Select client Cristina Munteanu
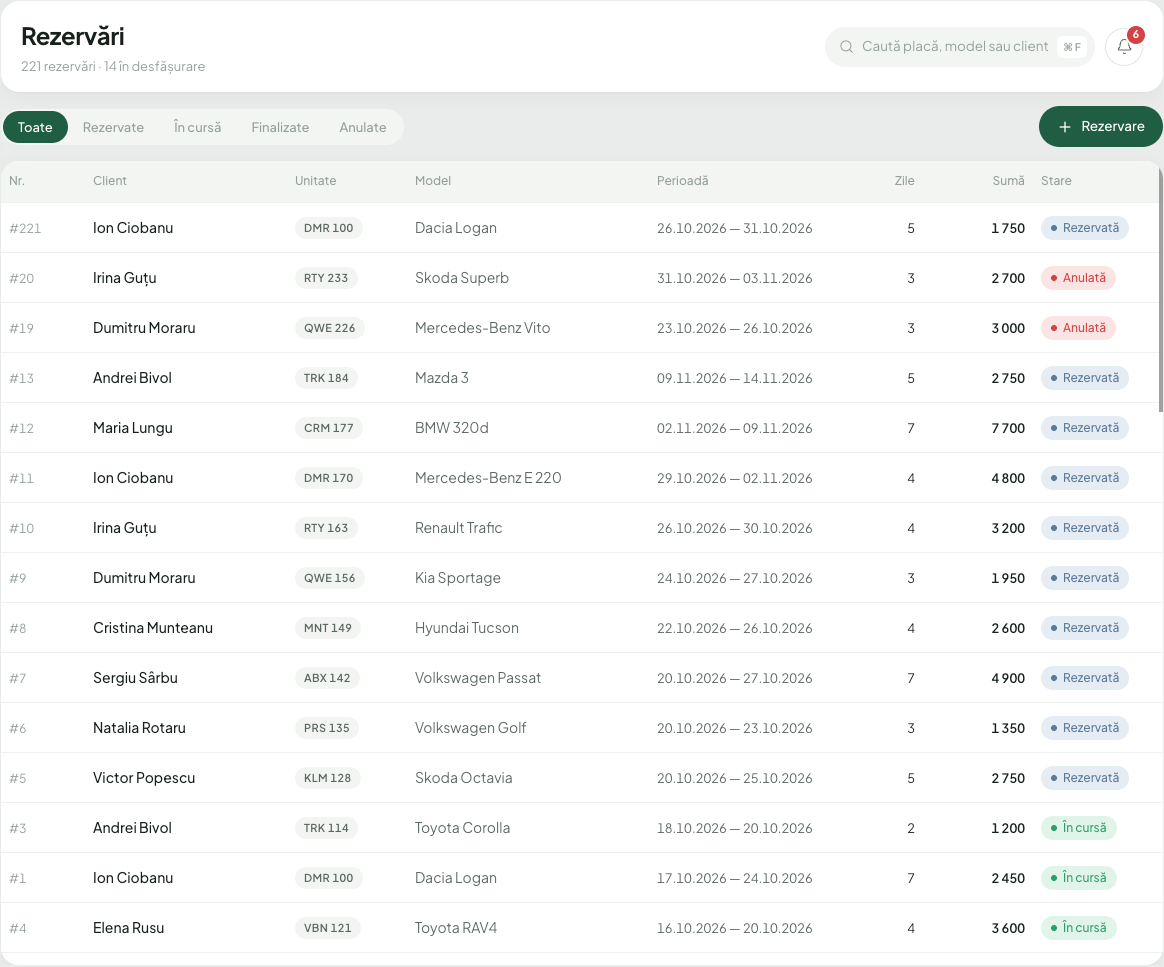The width and height of the screenshot is (1164, 967). (153, 628)
